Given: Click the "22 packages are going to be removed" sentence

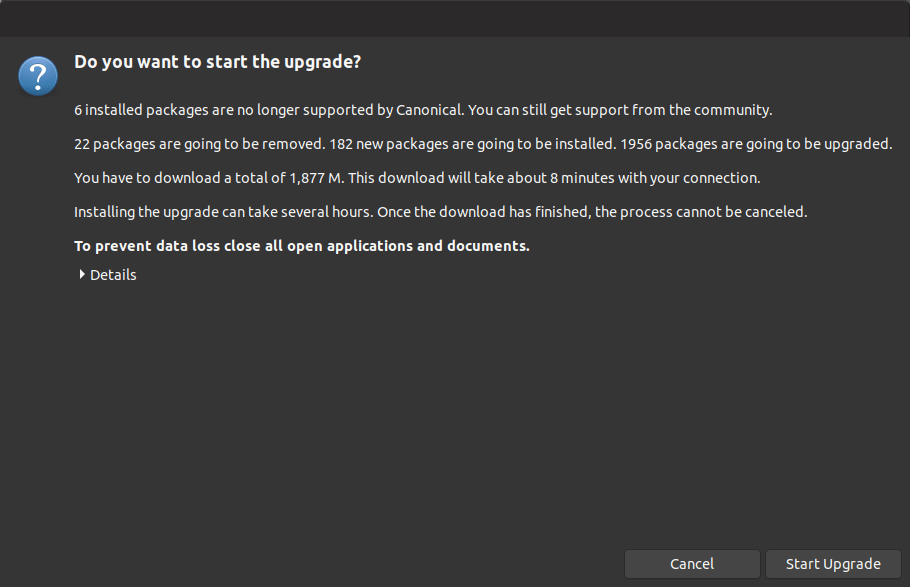Looking at the screenshot, I should point(199,144).
